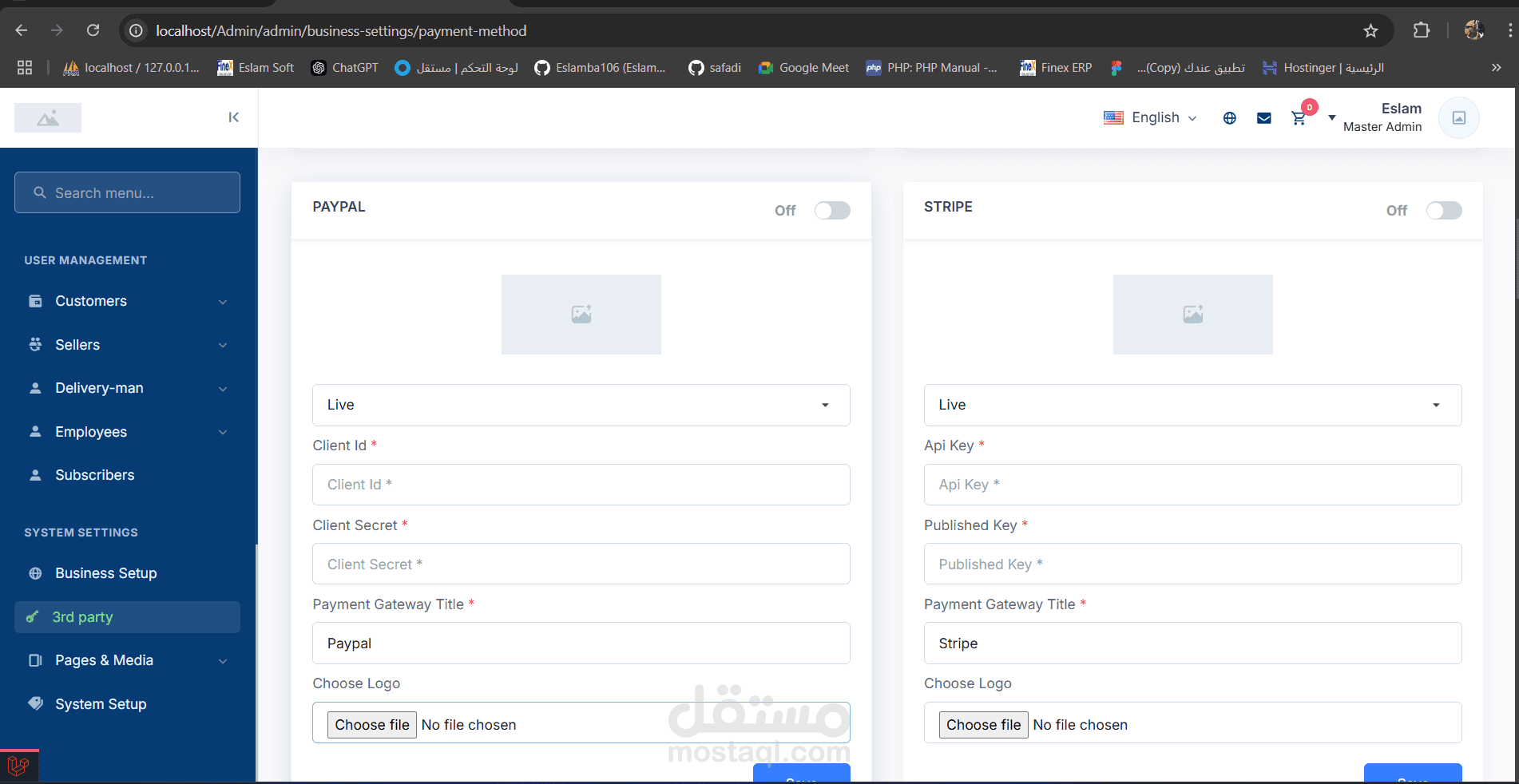Screen dimensions: 1519x784
Task: Click the System Setup icon
Action: click(35, 703)
